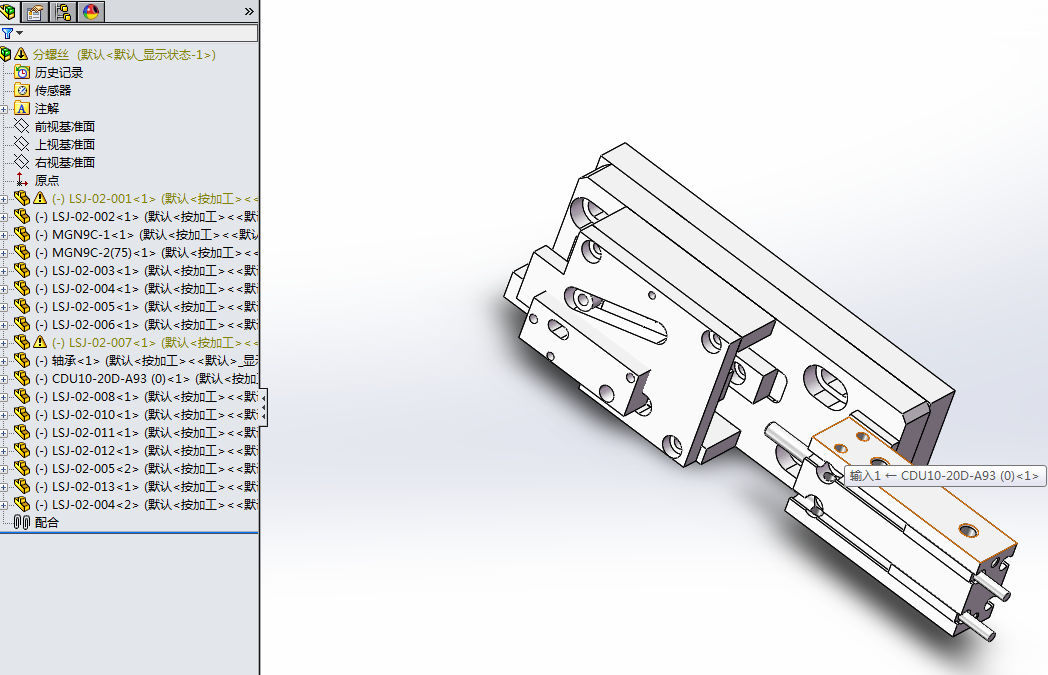Viewport: 1048px width, 675px height.
Task: Expand the LSJ-02-007<1> component
Action: click(x=4, y=344)
